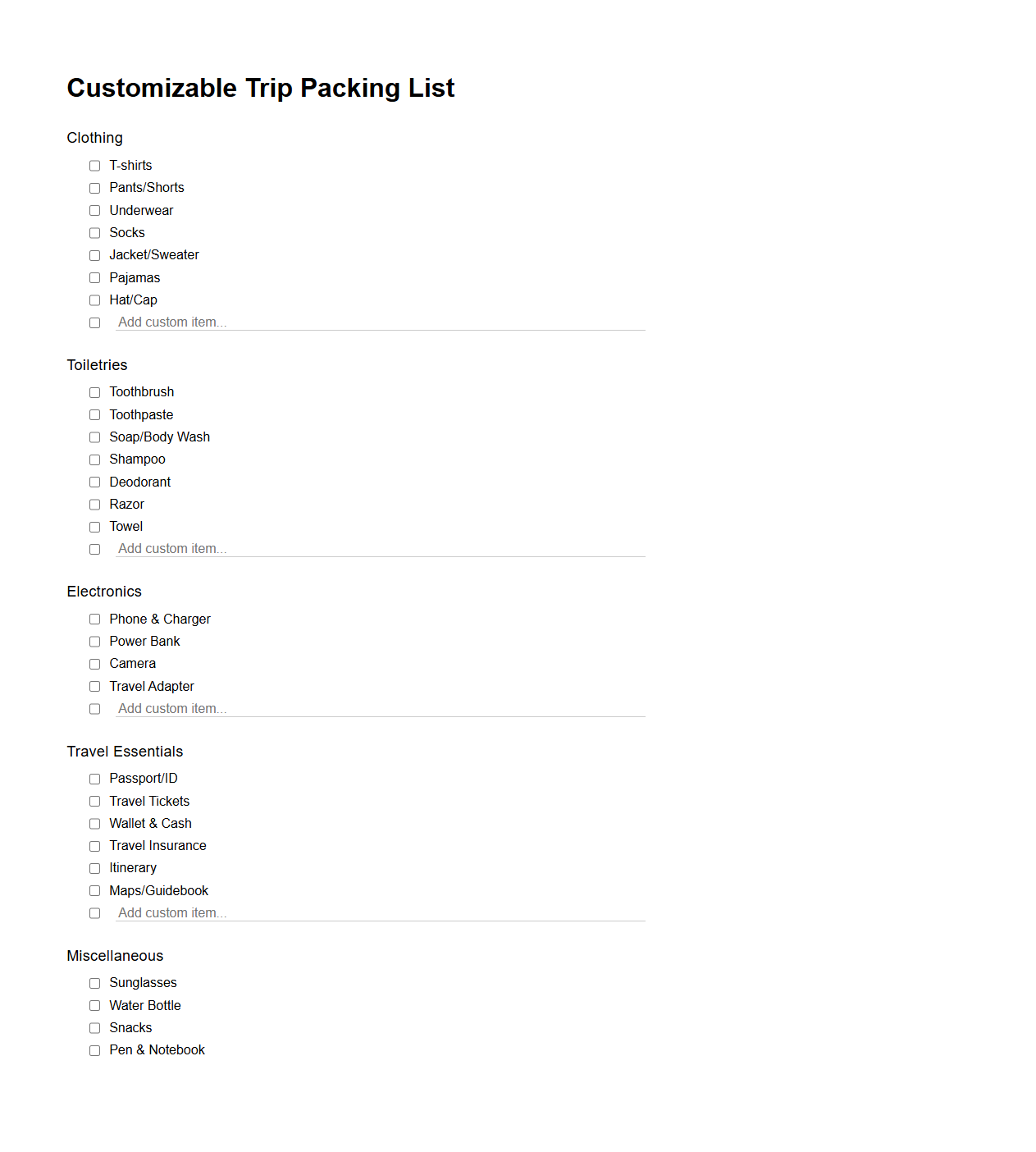Image resolution: width=1036 pixels, height=1152 pixels.
Task: Tick the Jacket/Sweater item
Action: (x=94, y=255)
